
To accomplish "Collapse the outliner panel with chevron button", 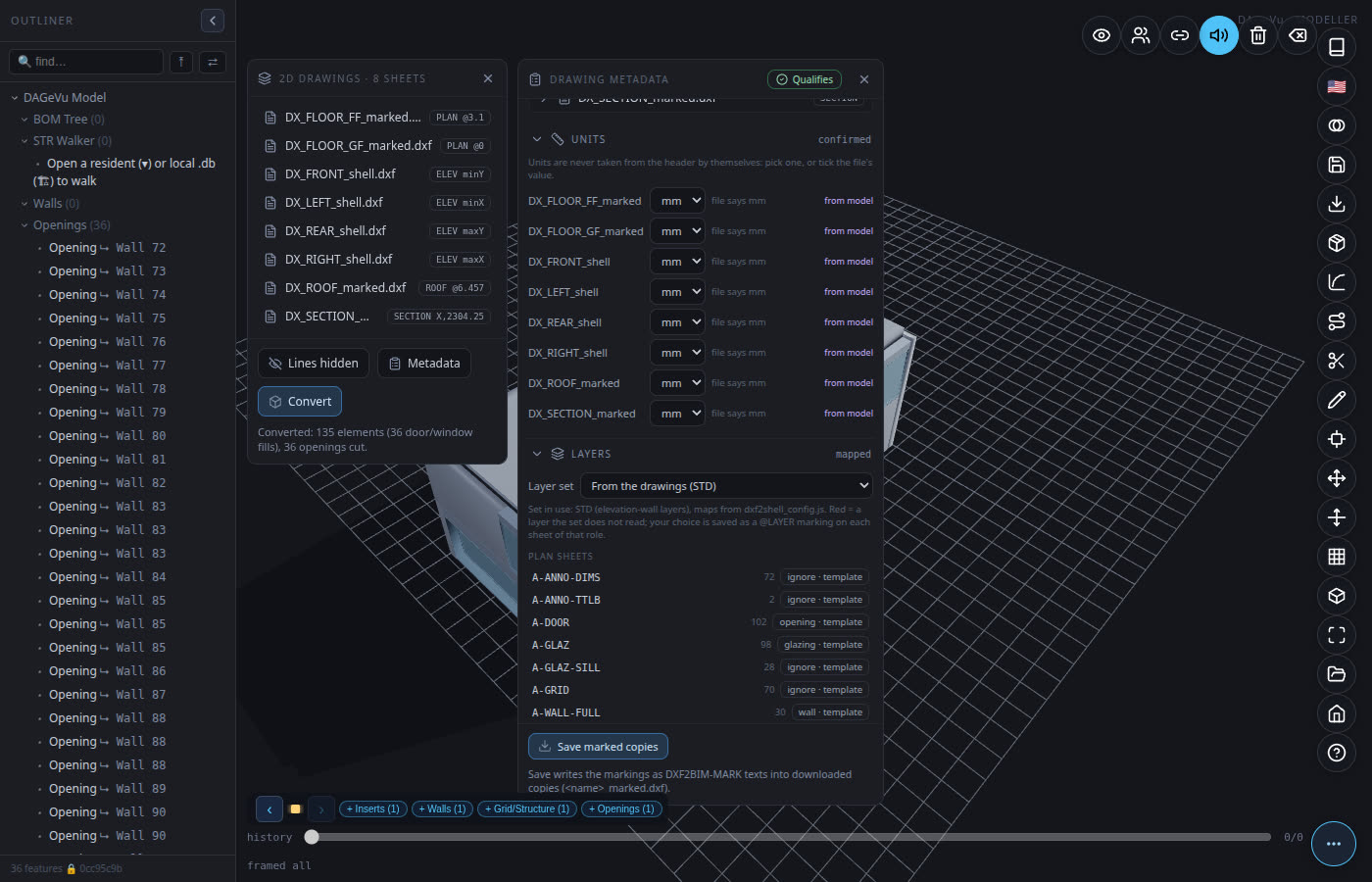I will (213, 21).
